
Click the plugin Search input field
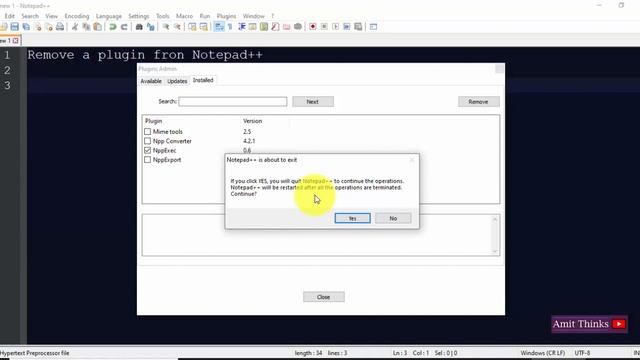(233, 101)
